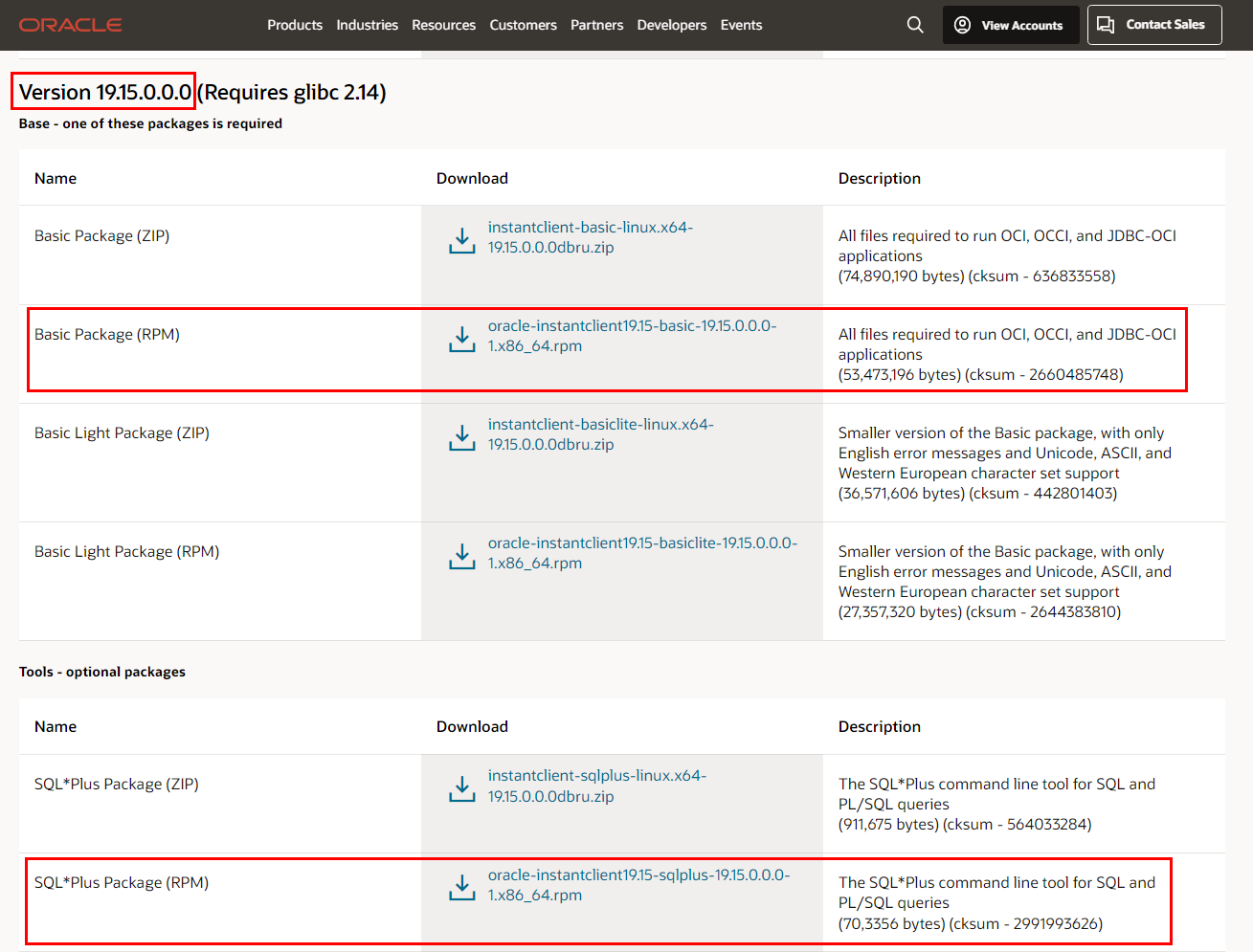Viewport: 1253px width, 952px height.
Task: Click download icon for Basic Package ZIP
Action: coord(462,240)
